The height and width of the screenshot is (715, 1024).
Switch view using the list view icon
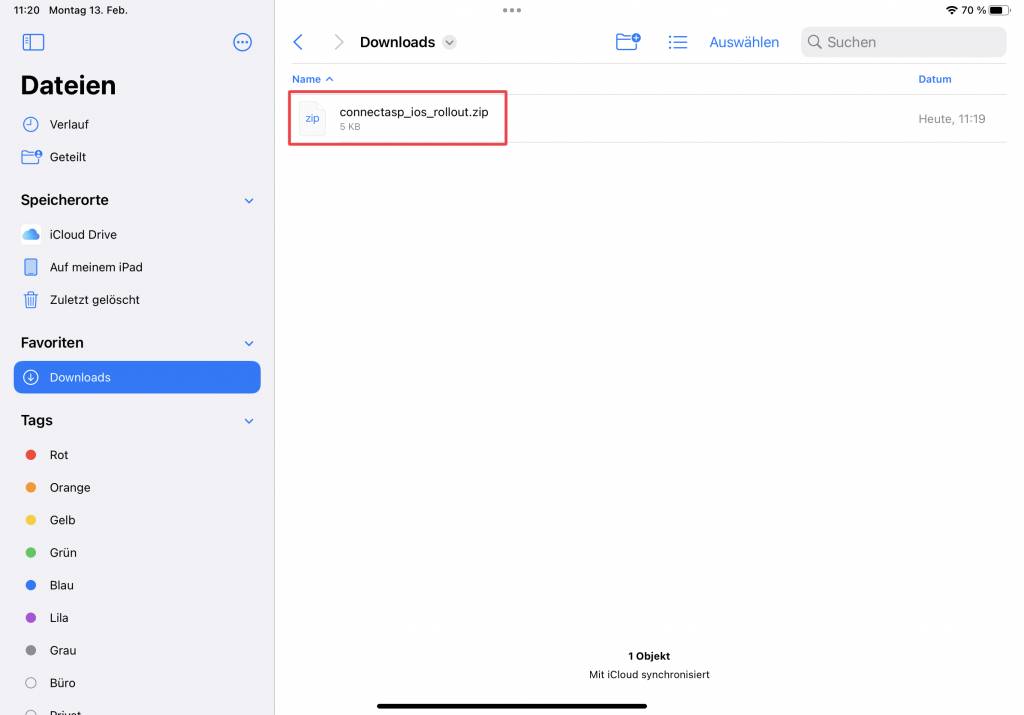pos(678,42)
